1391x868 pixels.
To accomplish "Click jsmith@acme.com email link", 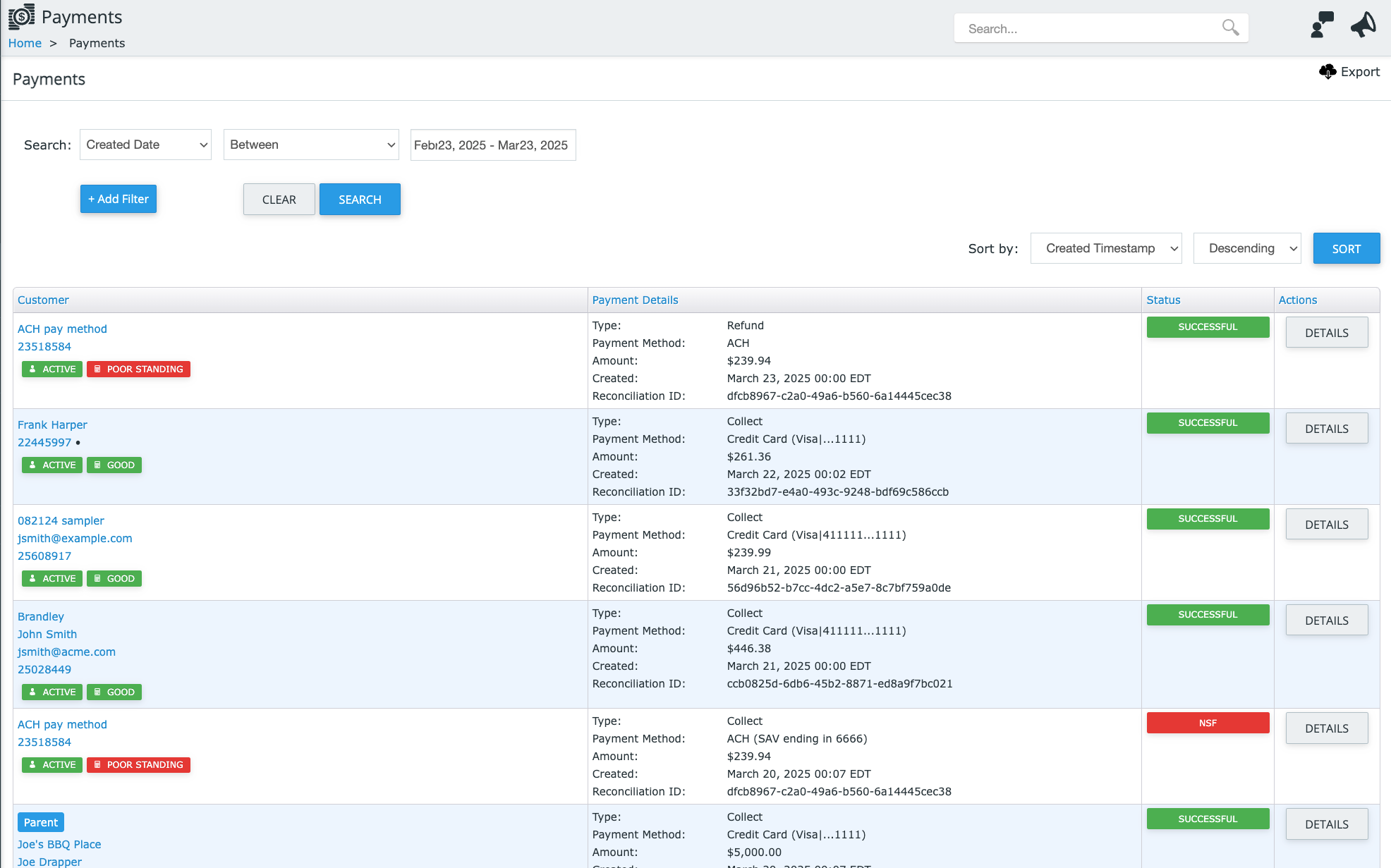I will (x=66, y=652).
